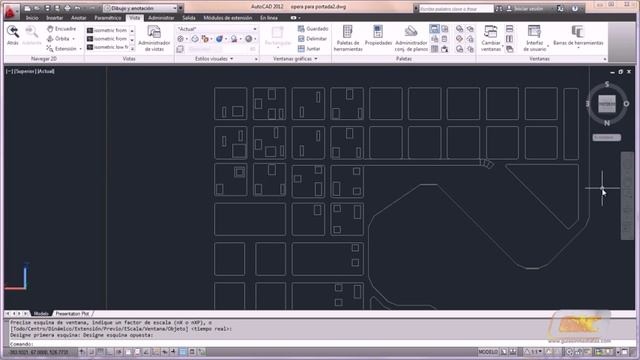Click the tile vertically windows icon
This screenshot has width=640, height=360.
coord(509,39)
